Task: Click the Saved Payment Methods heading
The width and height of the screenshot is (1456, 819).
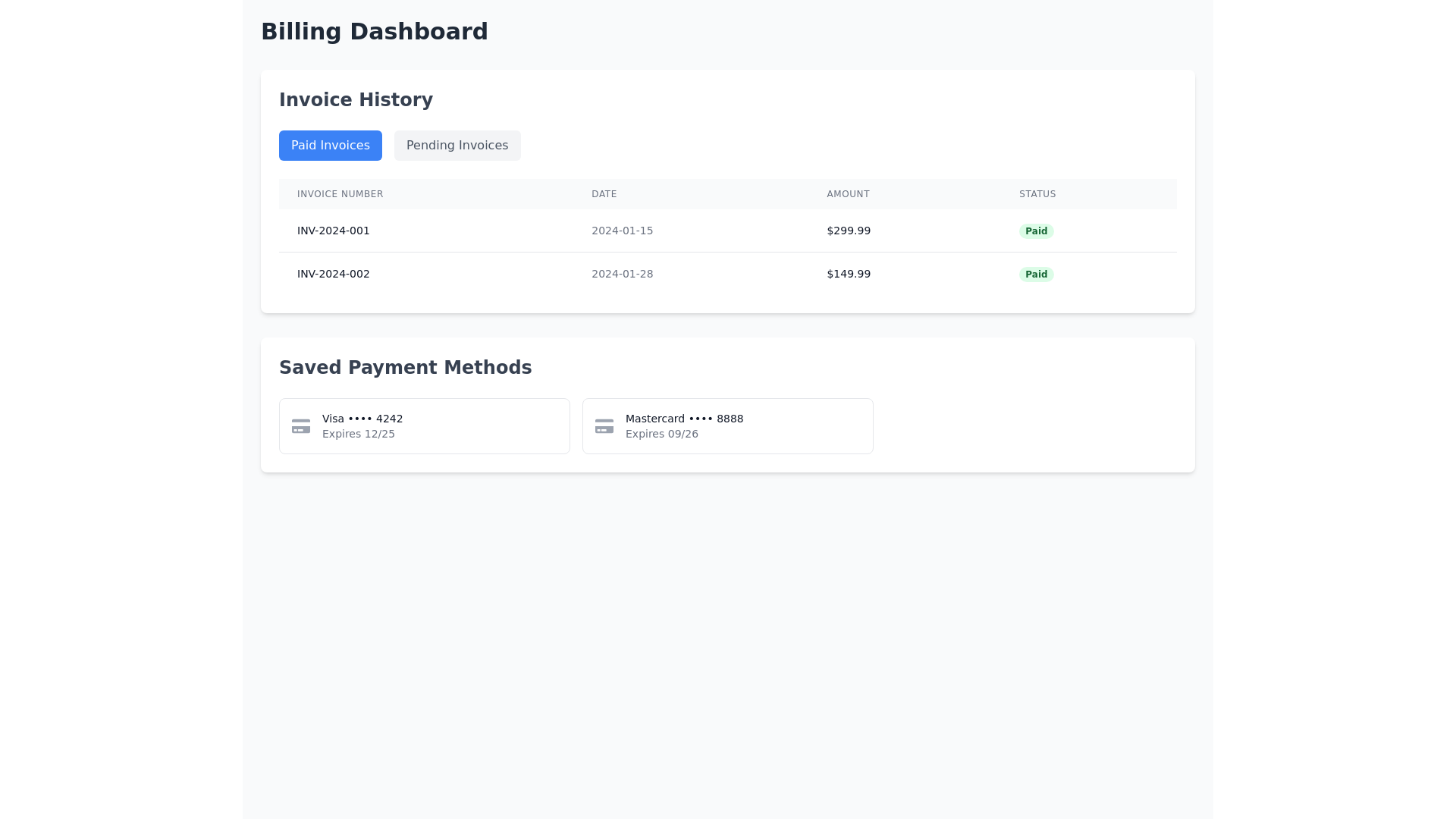Action: [405, 367]
